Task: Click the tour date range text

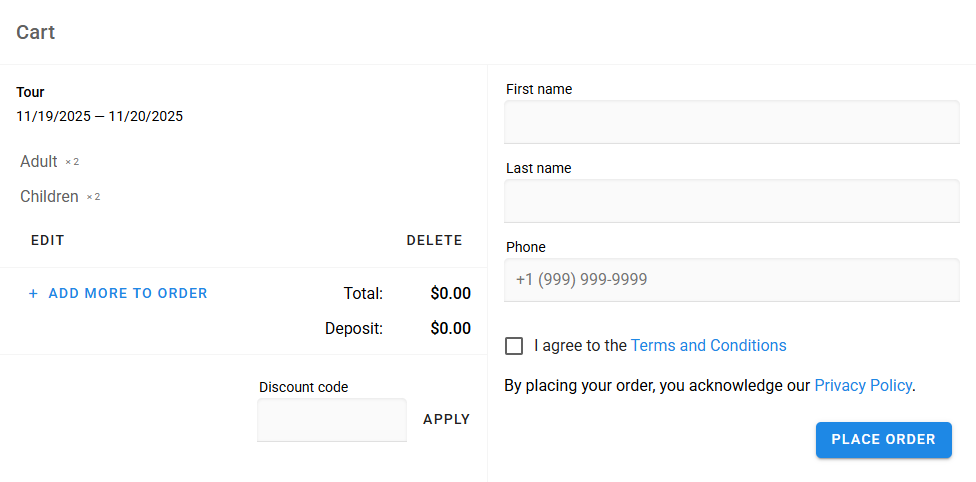Action: coord(99,116)
